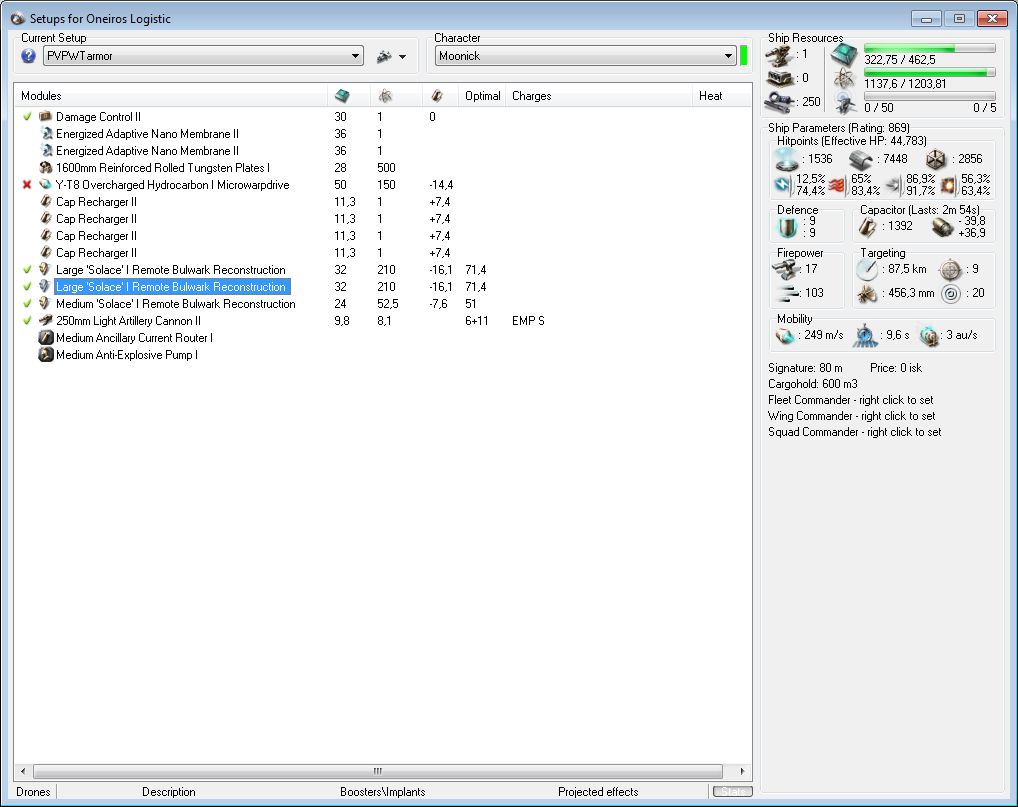Viewport: 1018px width, 807px height.
Task: Toggle the Damage Control II active checkmark
Action: (x=27, y=117)
